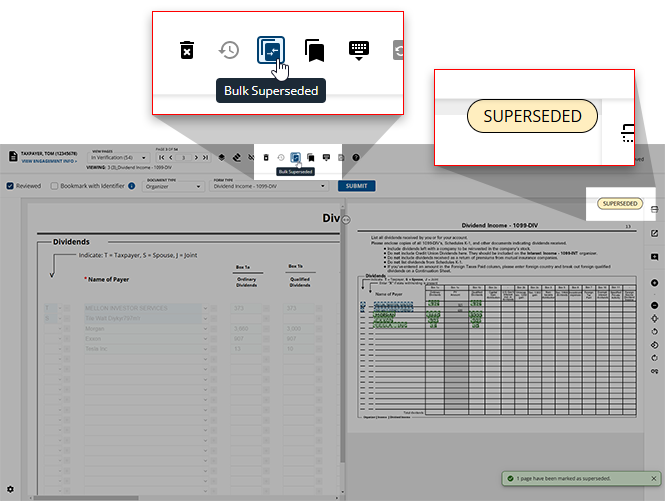Uncheck the Reviewed checkbox
This screenshot has height=501, width=665.
[x=10, y=186]
